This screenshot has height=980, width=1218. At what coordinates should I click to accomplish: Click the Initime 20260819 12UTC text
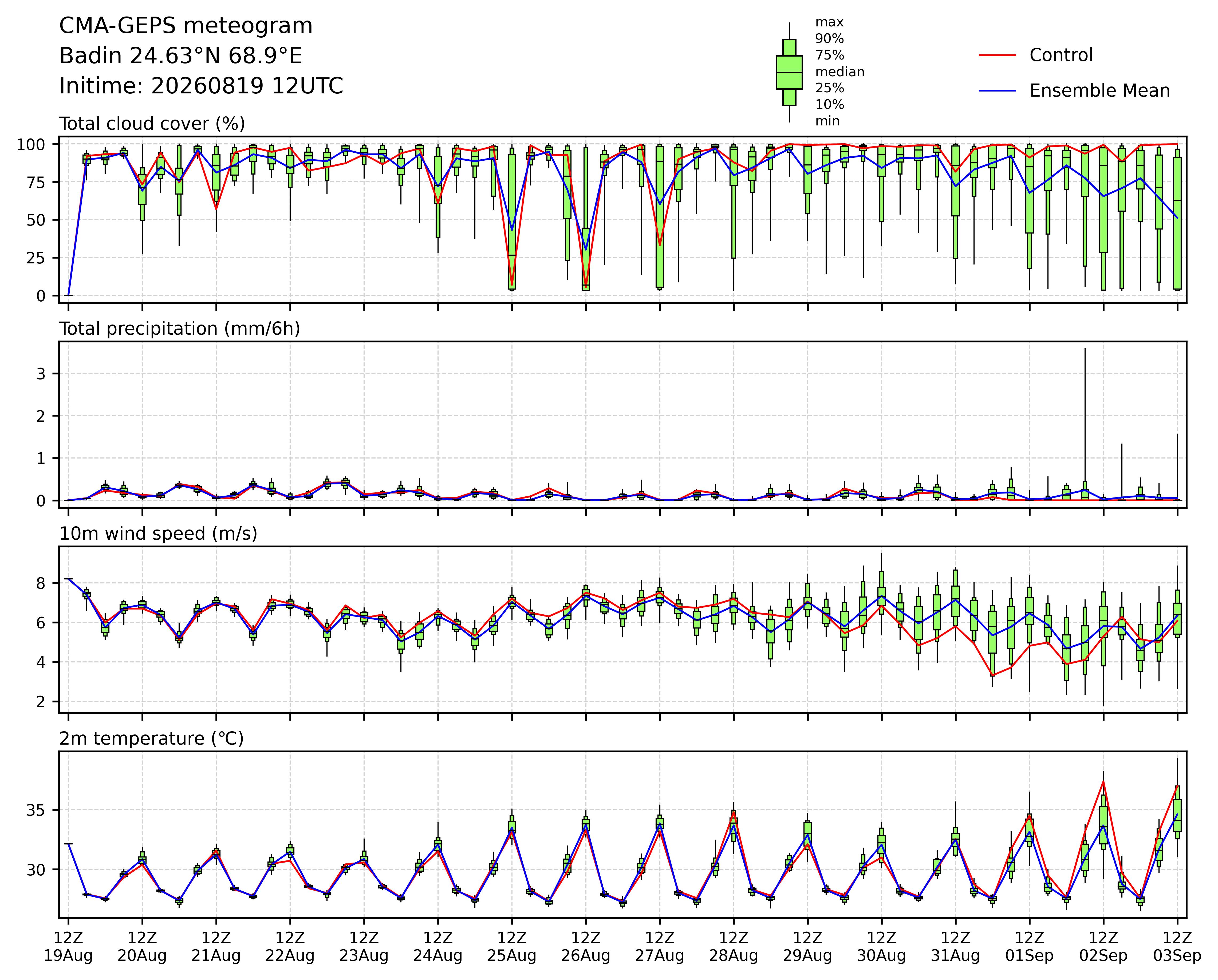coord(201,86)
